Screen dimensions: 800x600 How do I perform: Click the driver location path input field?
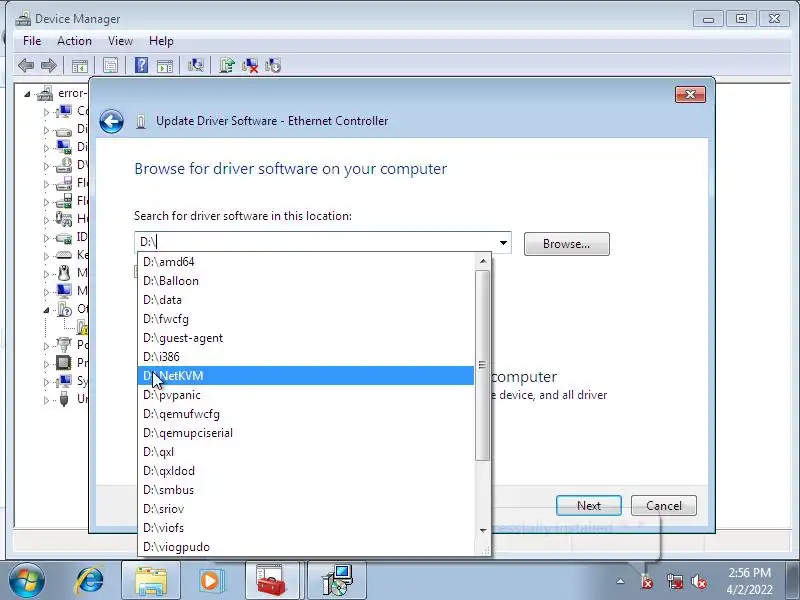tap(315, 242)
